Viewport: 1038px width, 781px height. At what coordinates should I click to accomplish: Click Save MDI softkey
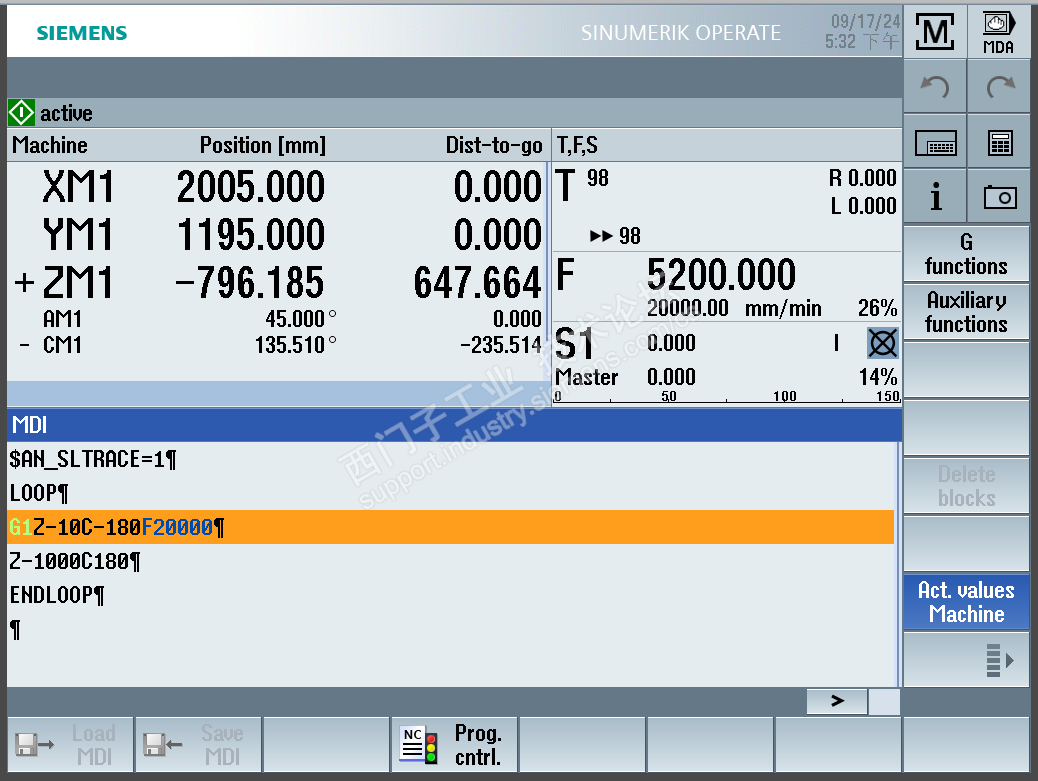click(199, 745)
